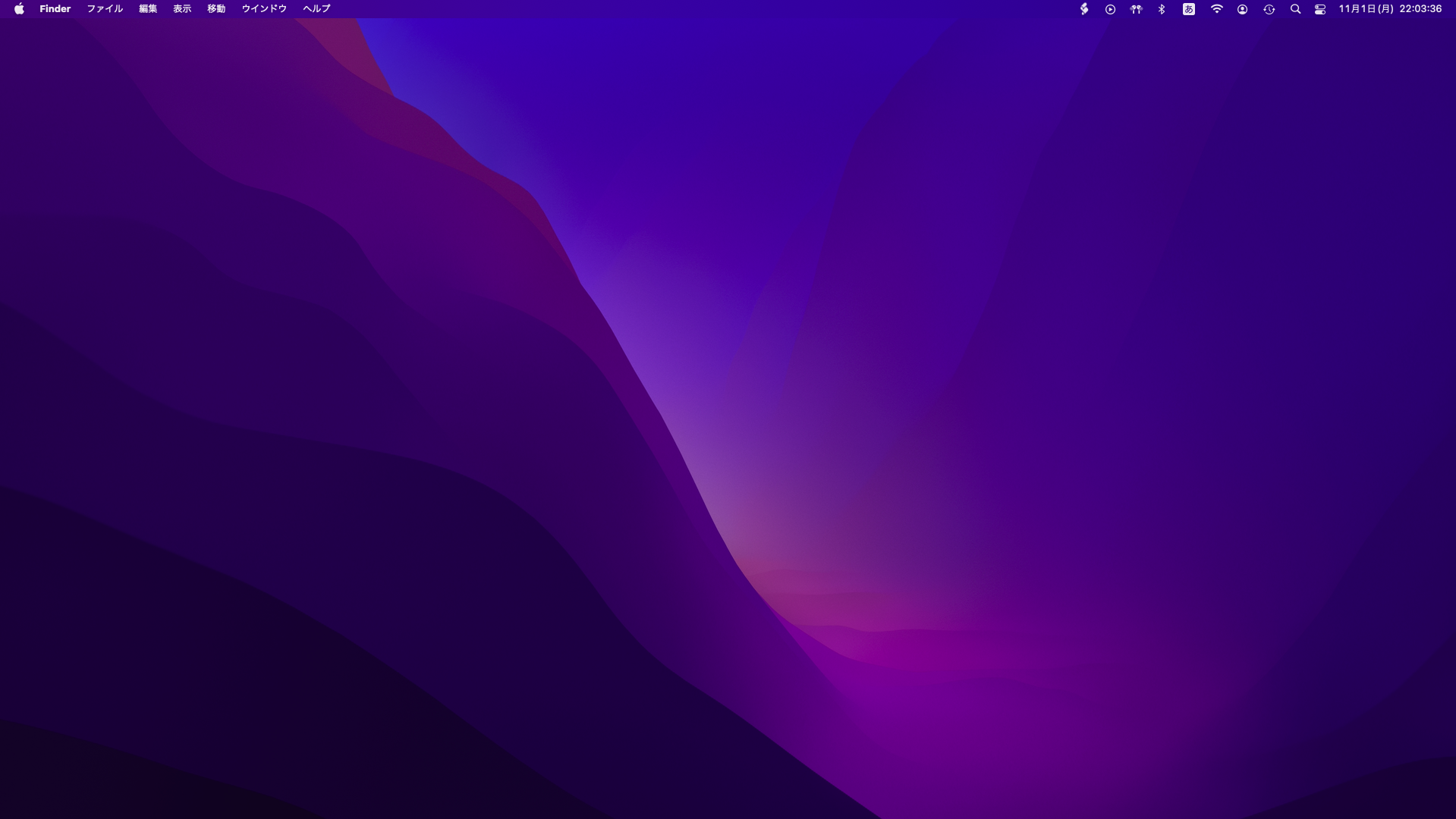Click the 表示 menu item
The width and height of the screenshot is (1456, 819).
tap(182, 9)
